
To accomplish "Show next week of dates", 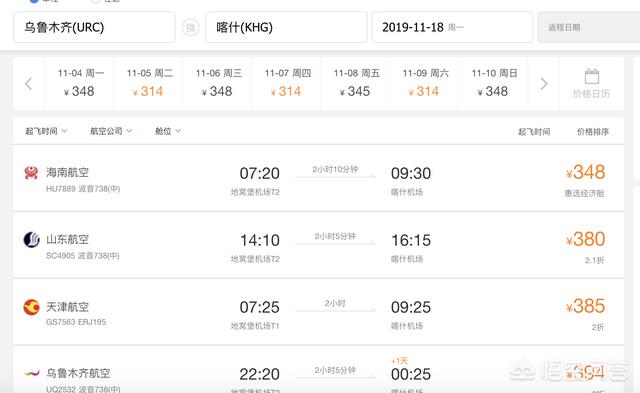I will click(544, 84).
